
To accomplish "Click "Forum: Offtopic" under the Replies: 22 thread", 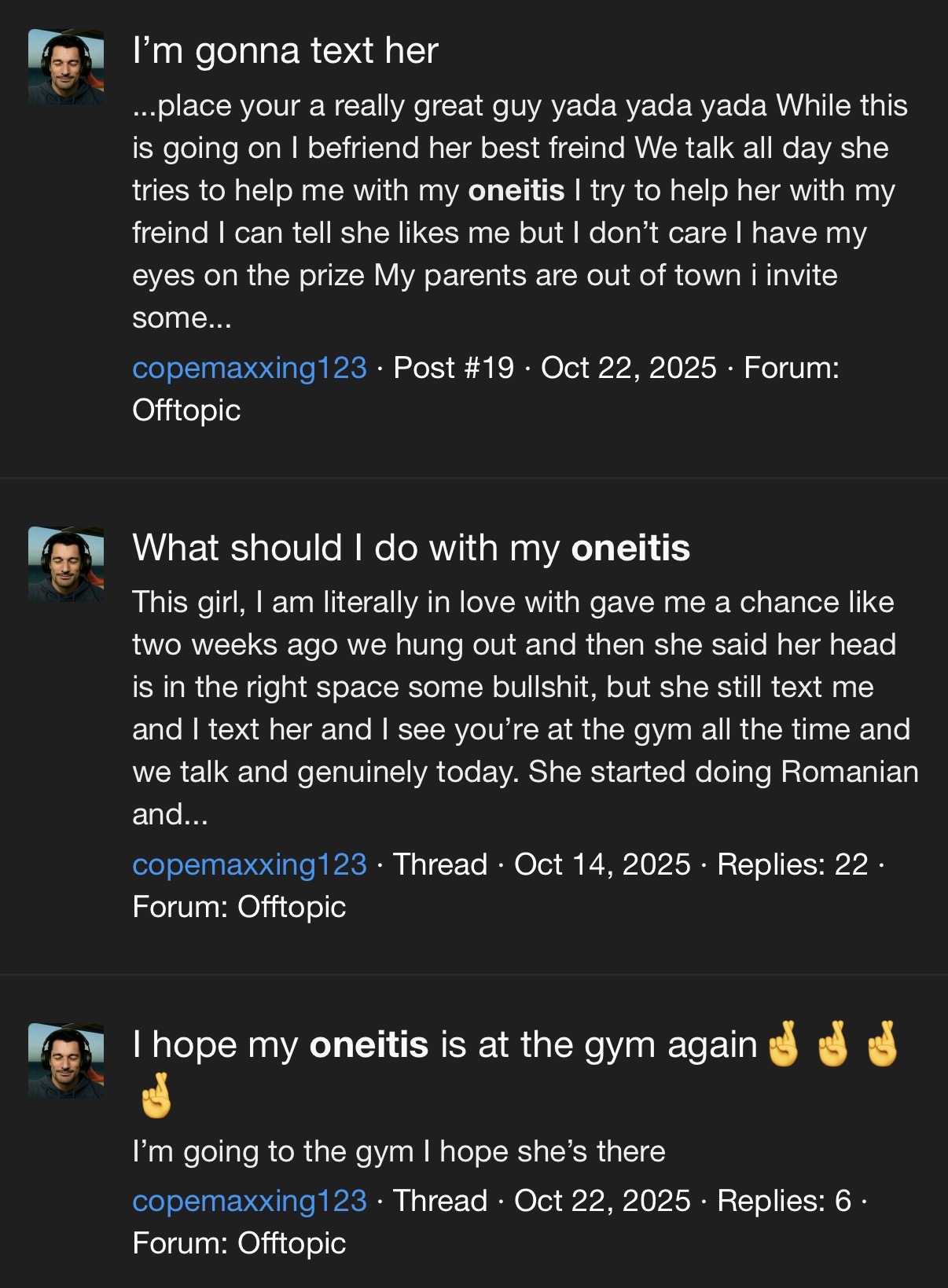I will tap(239, 907).
